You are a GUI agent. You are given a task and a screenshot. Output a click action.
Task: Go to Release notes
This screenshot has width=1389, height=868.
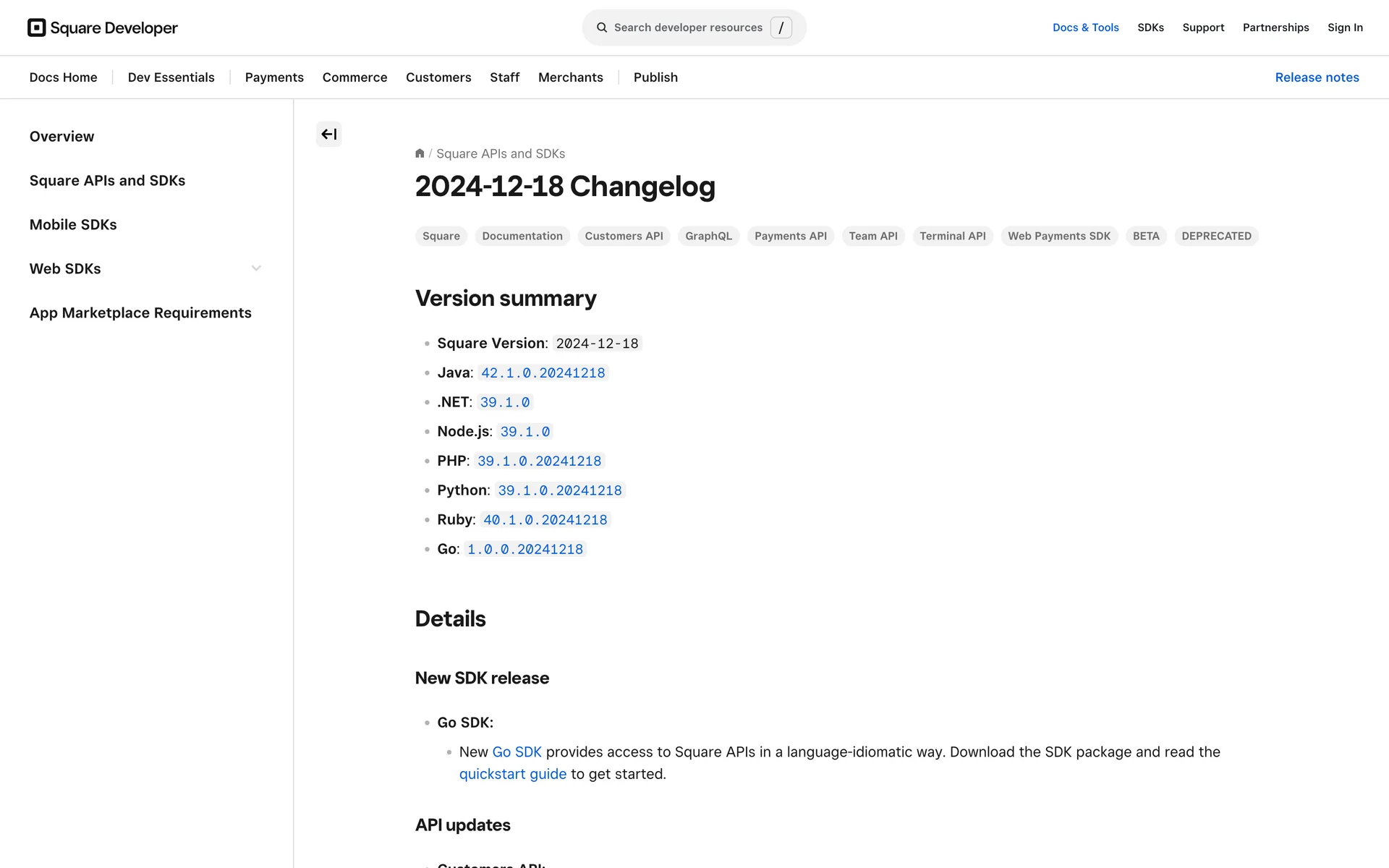pos(1317,77)
